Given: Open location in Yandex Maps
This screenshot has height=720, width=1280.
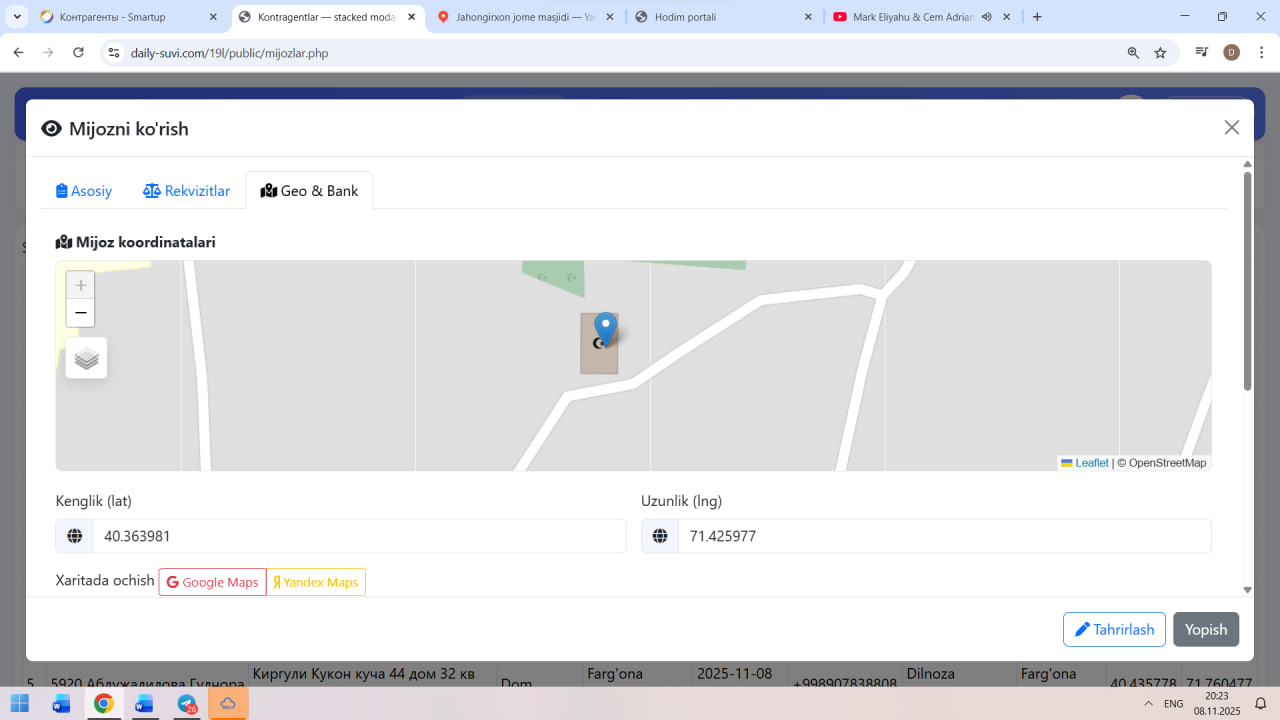Looking at the screenshot, I should (x=316, y=582).
